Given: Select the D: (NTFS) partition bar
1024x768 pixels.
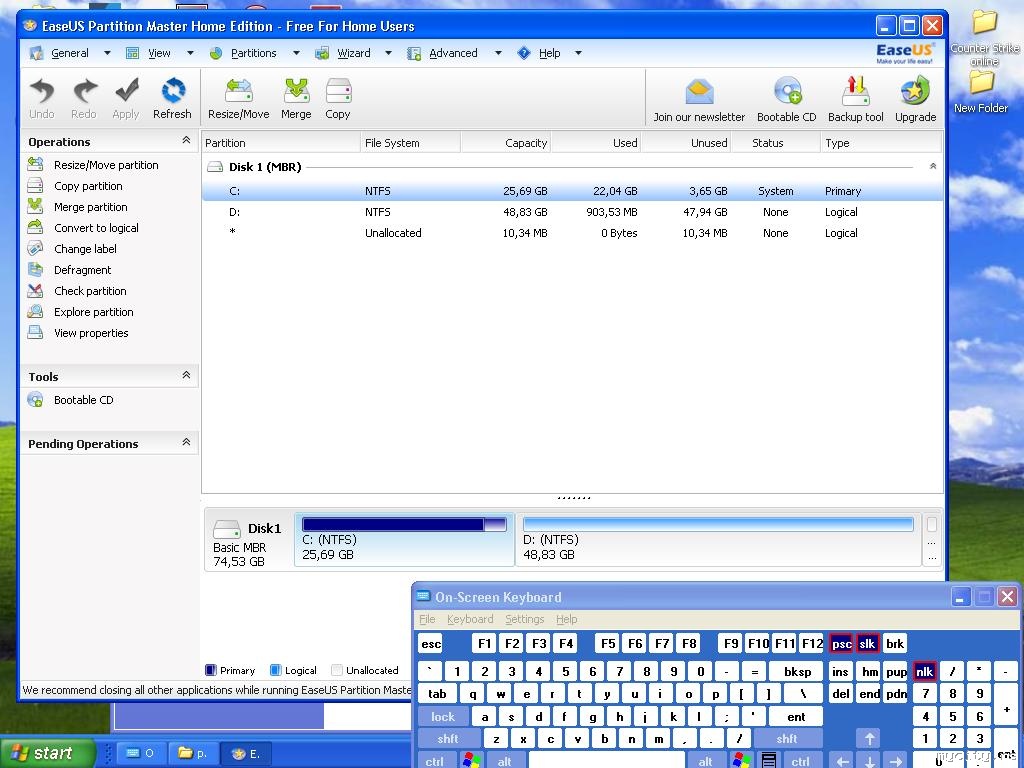Looking at the screenshot, I should [x=718, y=539].
